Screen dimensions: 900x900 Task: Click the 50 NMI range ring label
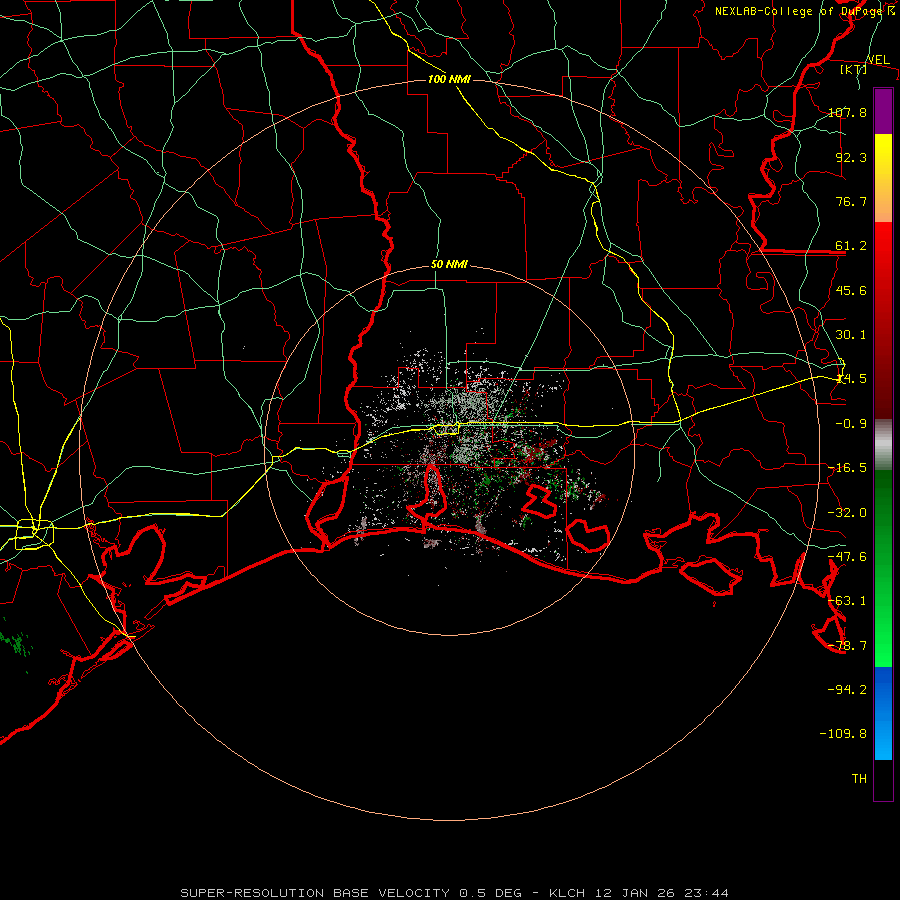click(x=449, y=265)
